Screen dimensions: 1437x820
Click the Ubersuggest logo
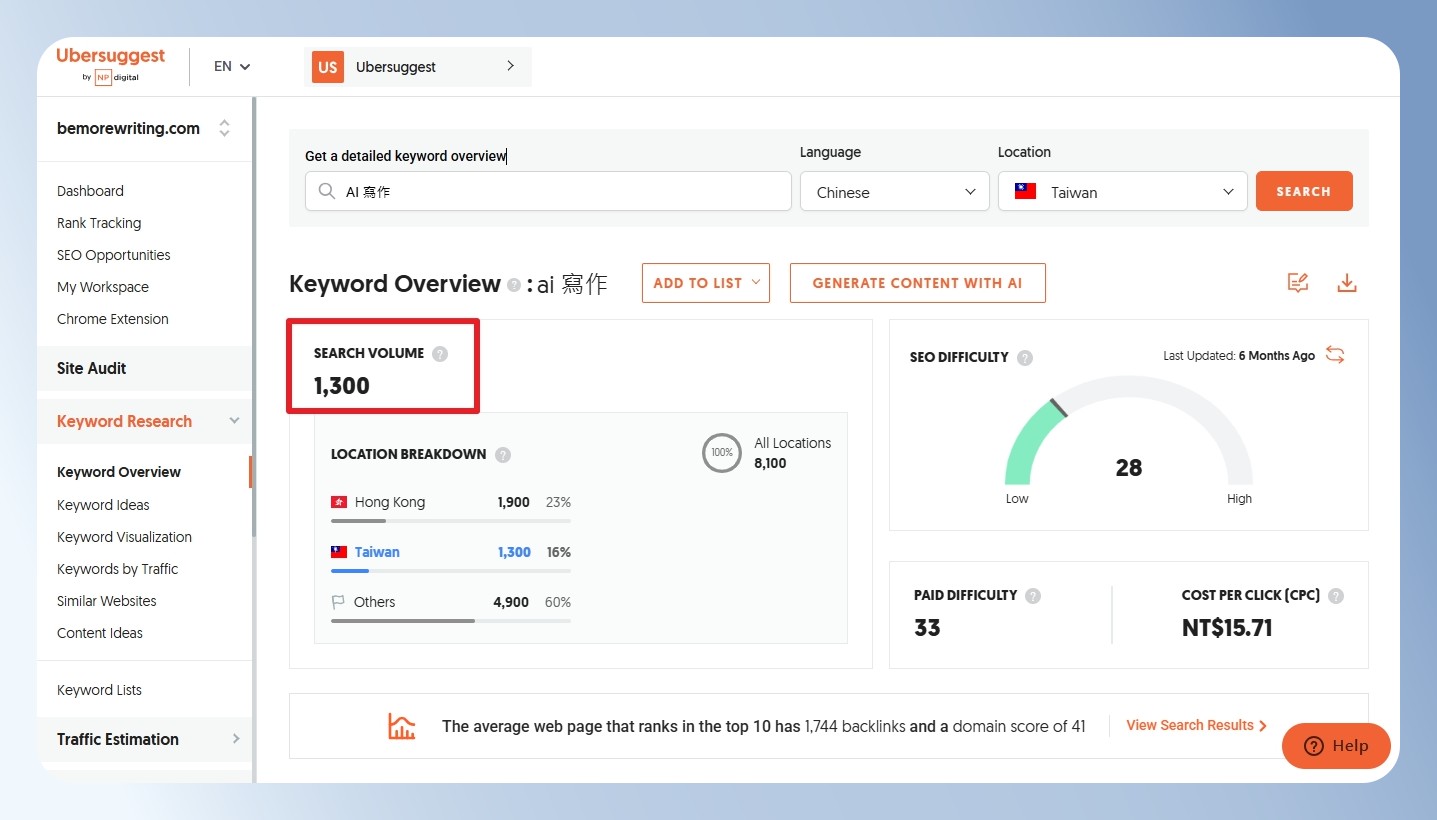click(x=111, y=66)
